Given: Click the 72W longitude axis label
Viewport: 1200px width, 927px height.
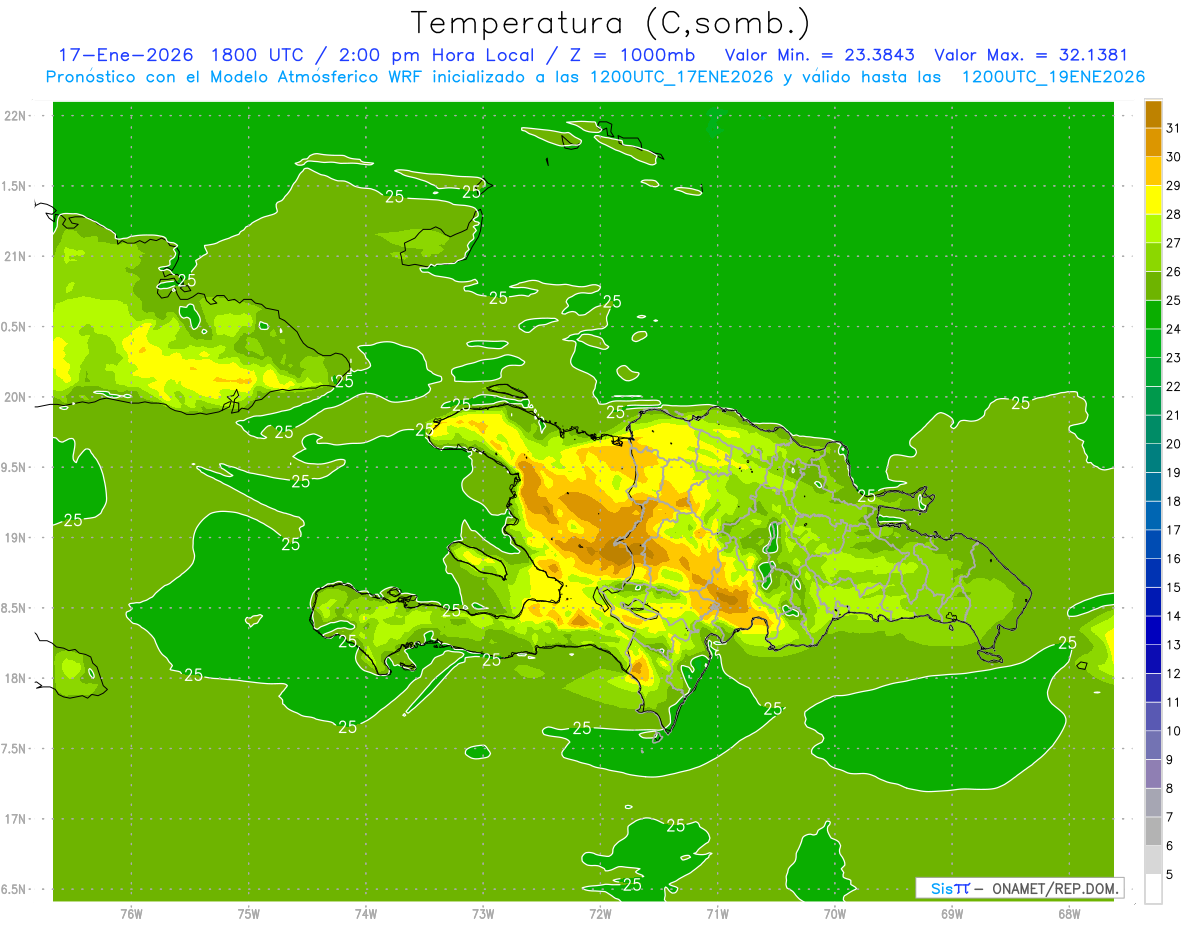Looking at the screenshot, I should tap(600, 914).
